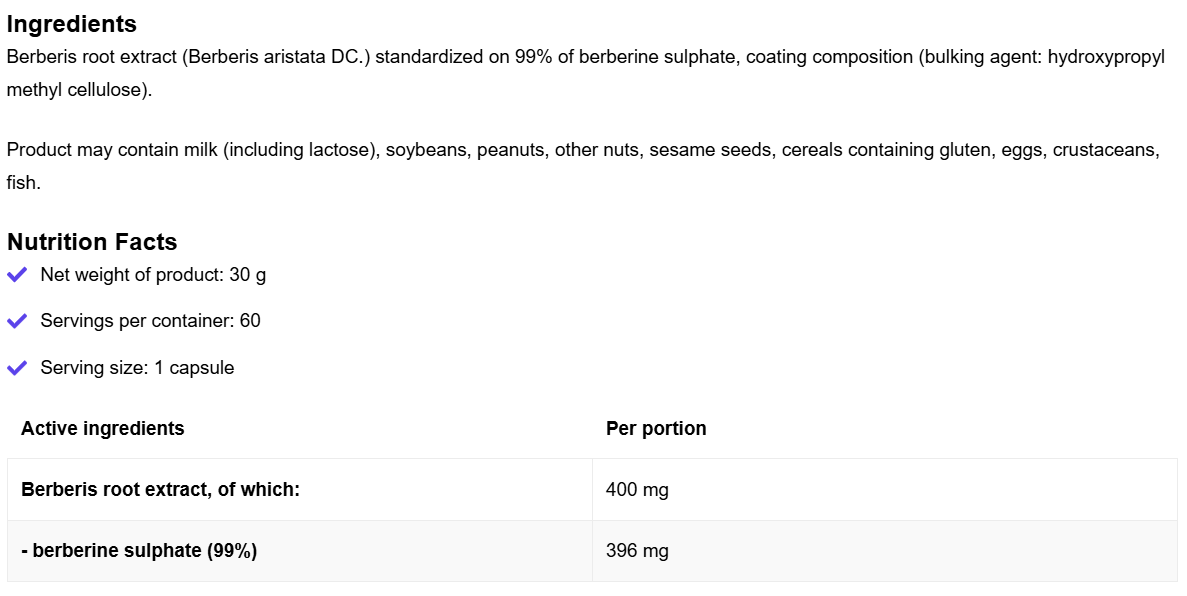Select the 'Serving size: 1 capsule' text

point(137,368)
